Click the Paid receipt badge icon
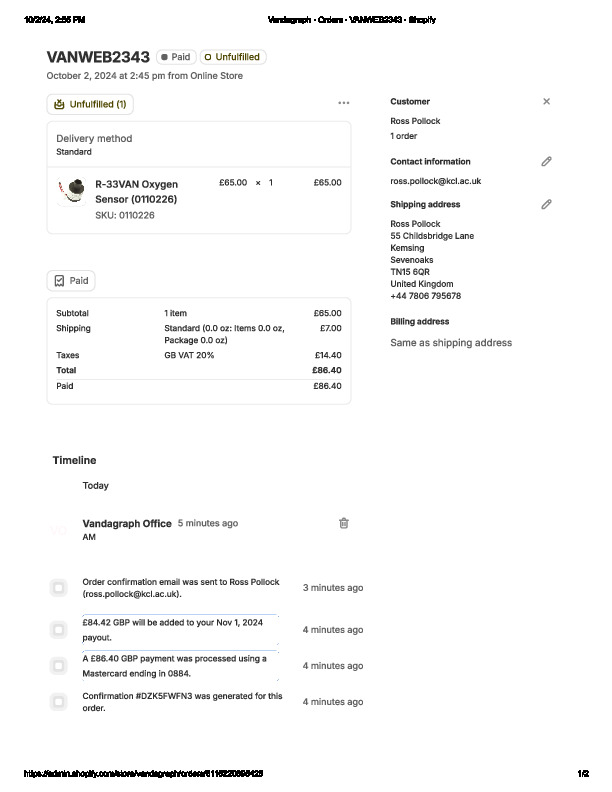 (60, 281)
